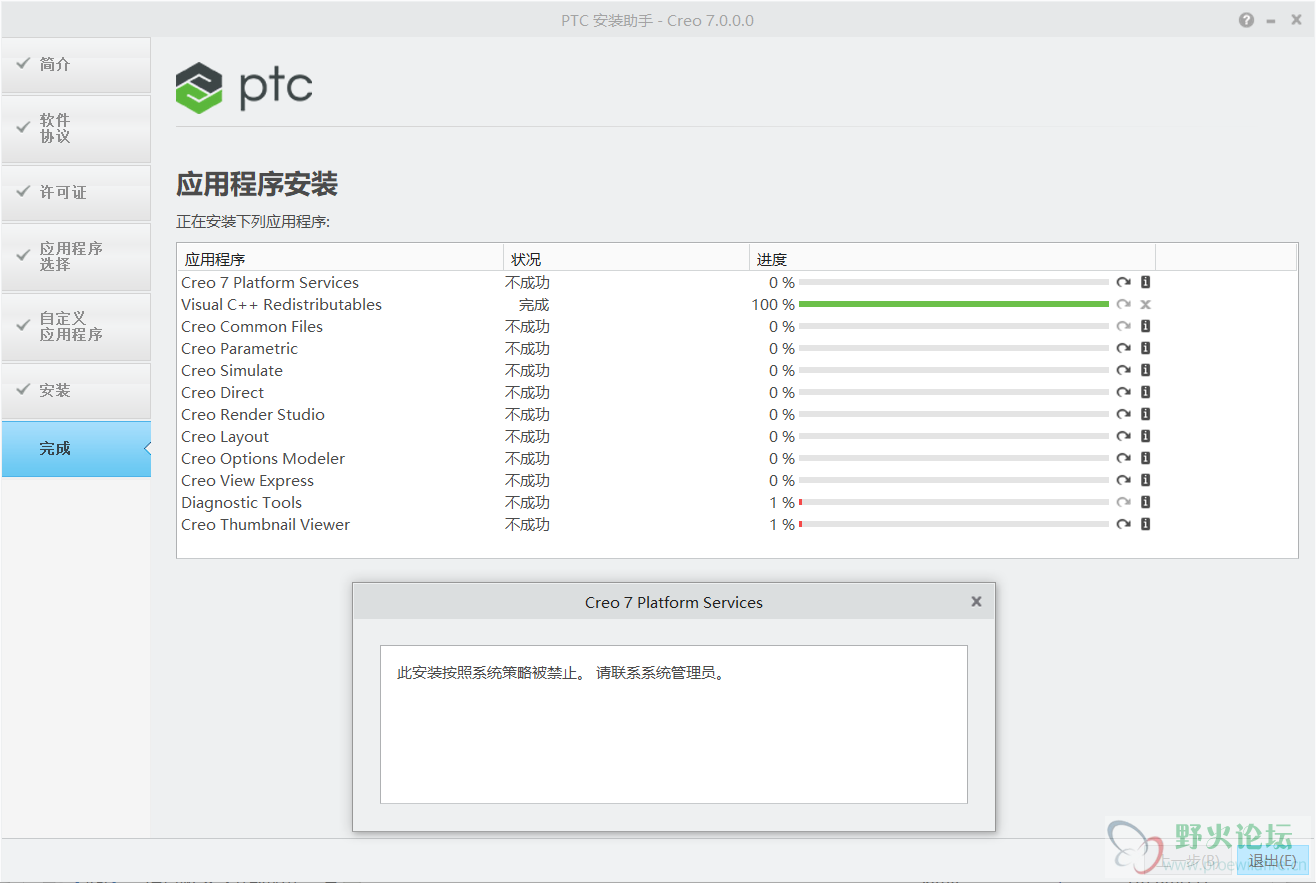Select the Creo Direct row name
Image resolution: width=1316 pixels, height=883 pixels.
point(223,393)
